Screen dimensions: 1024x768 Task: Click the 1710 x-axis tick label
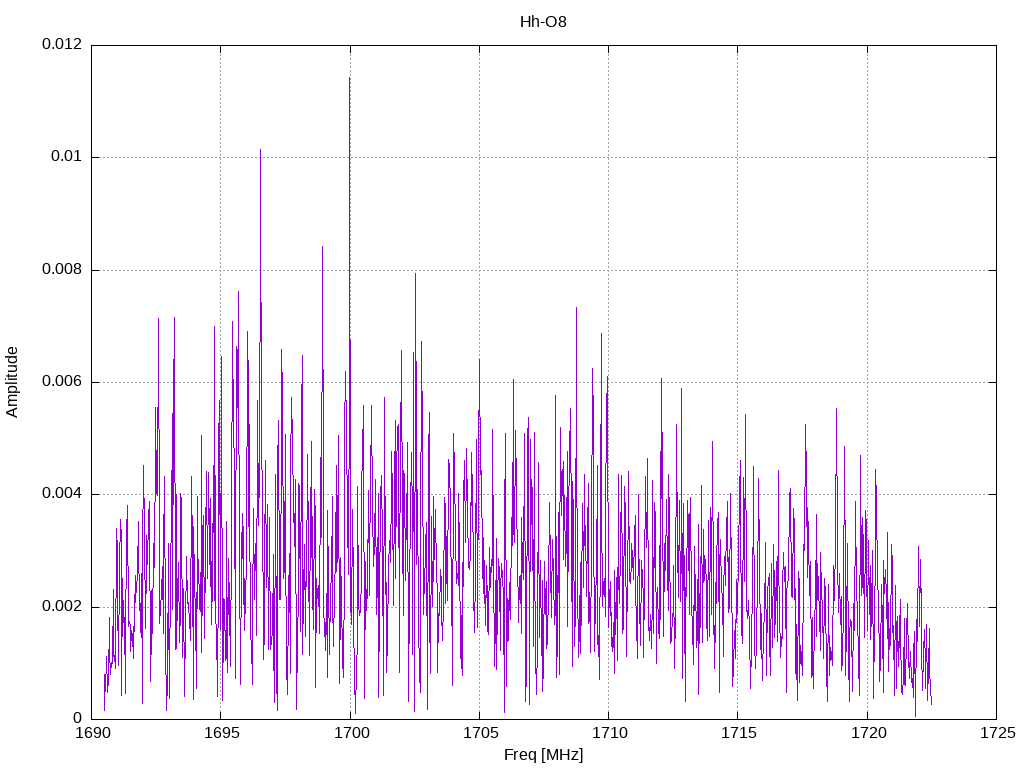pos(610,733)
